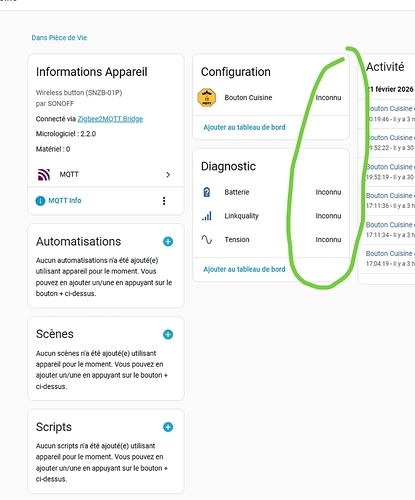Open the Linkquality diagnostic entity row

271,216
